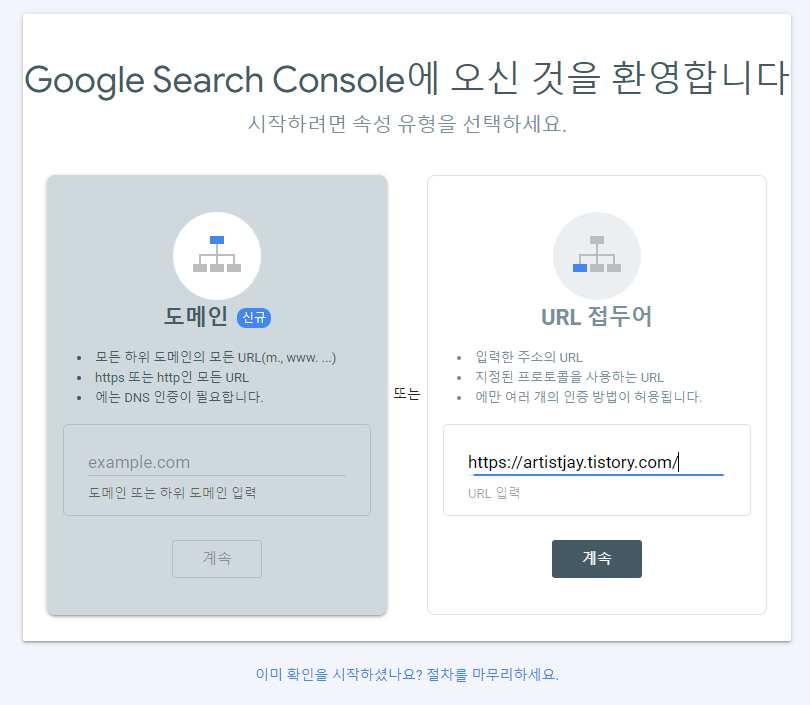Click the text 'https 또는 http인 모든 URL'
Viewport: 810px width, 705px height.
pos(172,378)
